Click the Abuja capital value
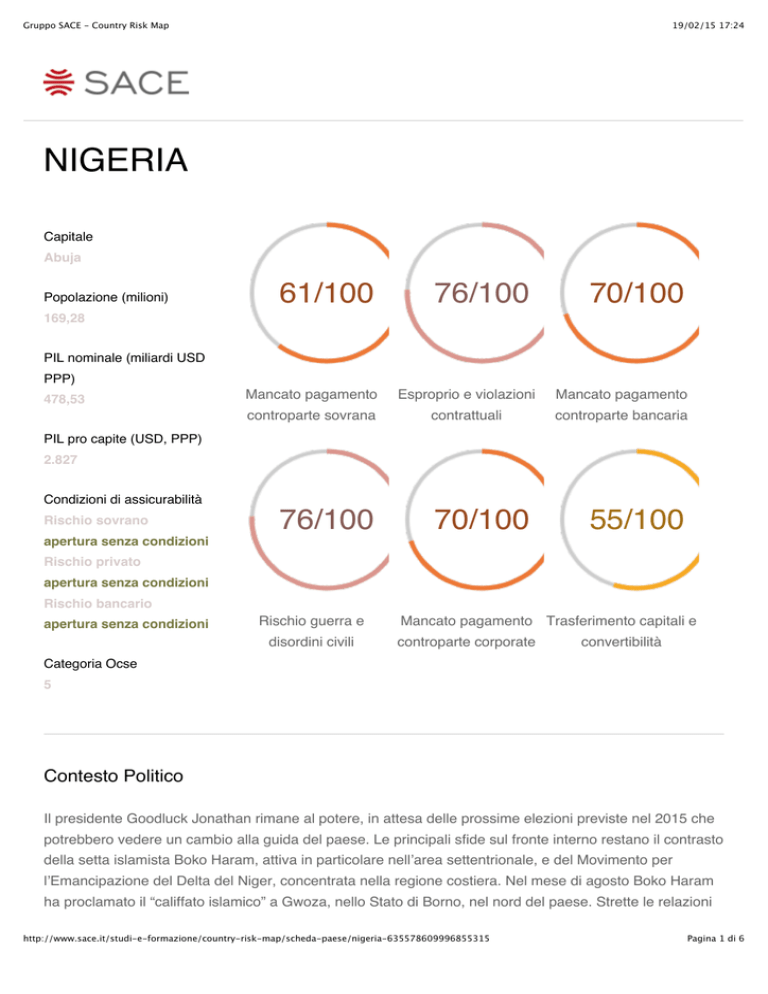This screenshot has height=994, width=768. point(62,257)
